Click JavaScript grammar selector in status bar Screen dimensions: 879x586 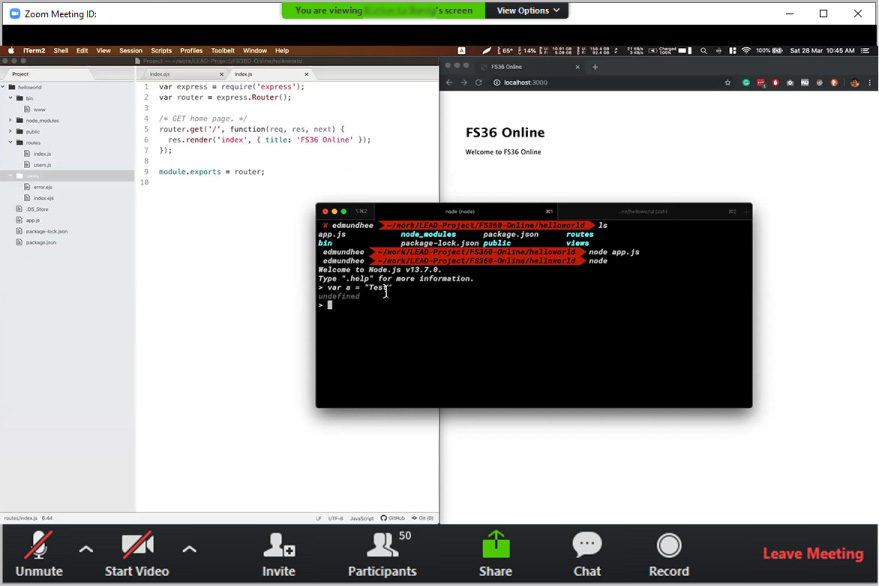point(362,518)
